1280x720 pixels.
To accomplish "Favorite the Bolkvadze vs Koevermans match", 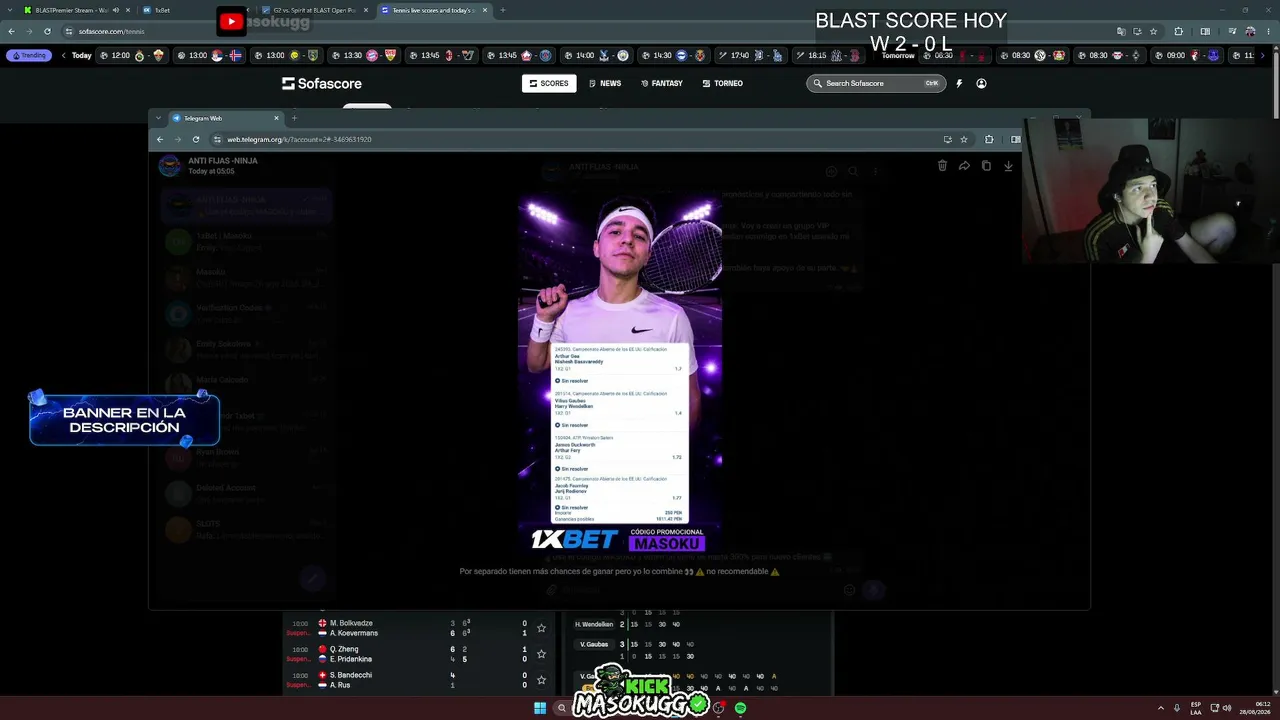I will pyautogui.click(x=541, y=628).
